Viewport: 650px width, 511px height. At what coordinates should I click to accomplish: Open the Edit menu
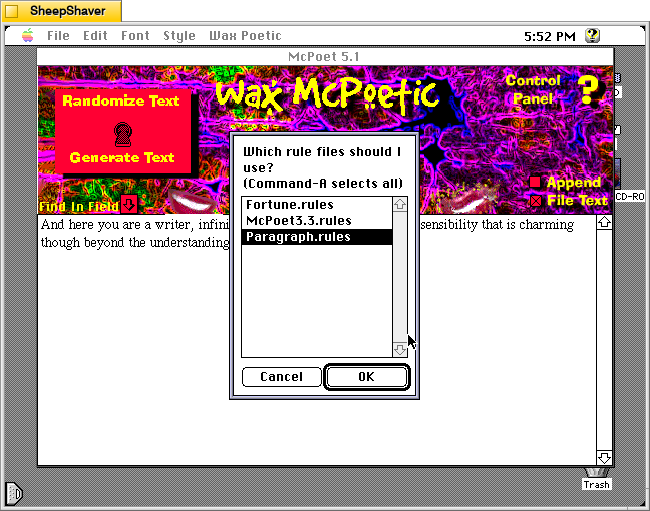(95, 36)
